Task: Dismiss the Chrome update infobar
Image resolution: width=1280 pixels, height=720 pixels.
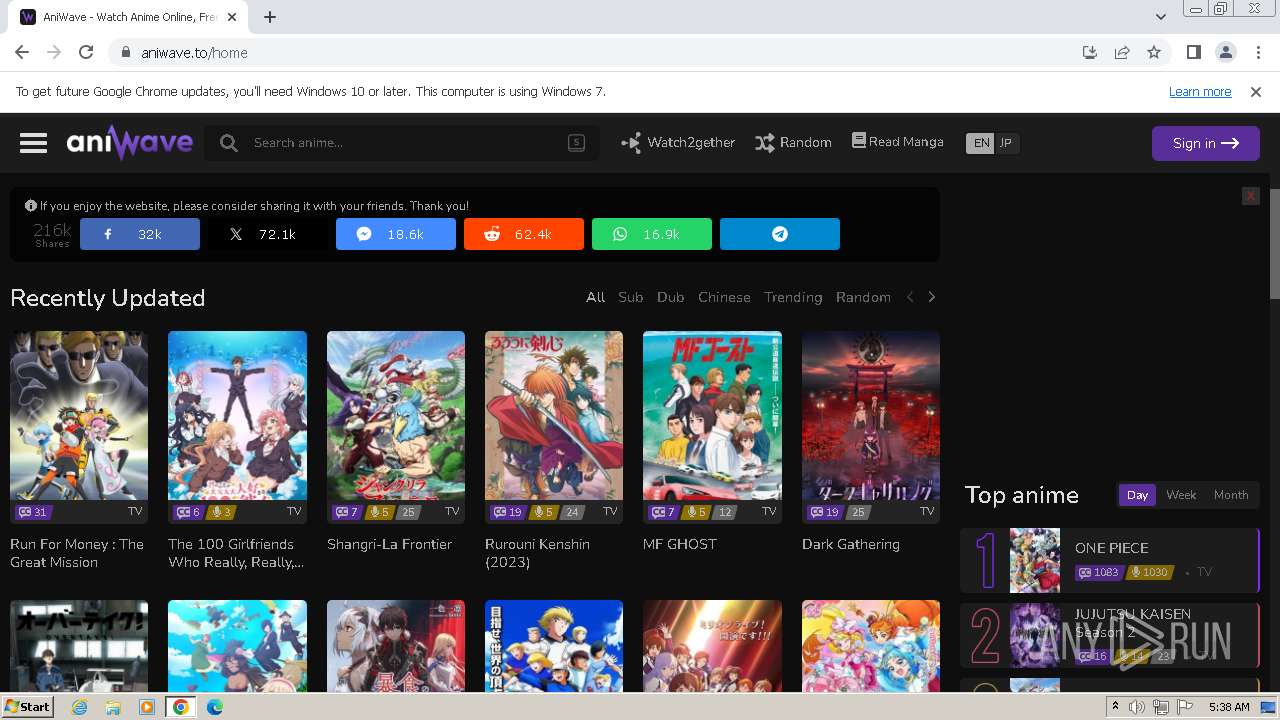Action: (x=1256, y=91)
